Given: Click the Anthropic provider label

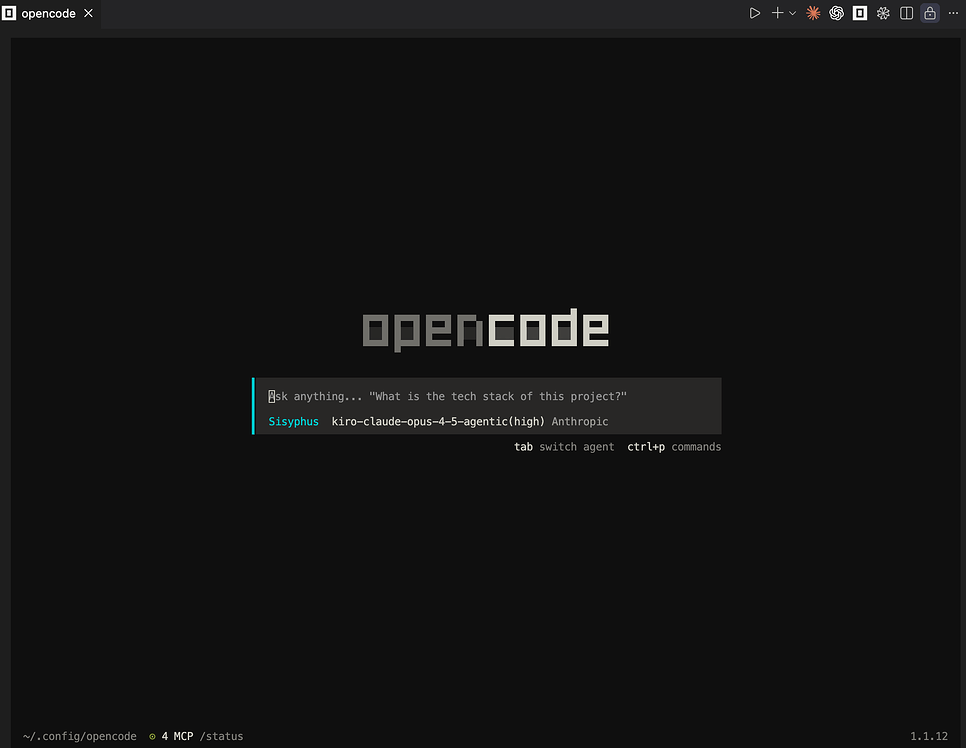Looking at the screenshot, I should point(580,421).
